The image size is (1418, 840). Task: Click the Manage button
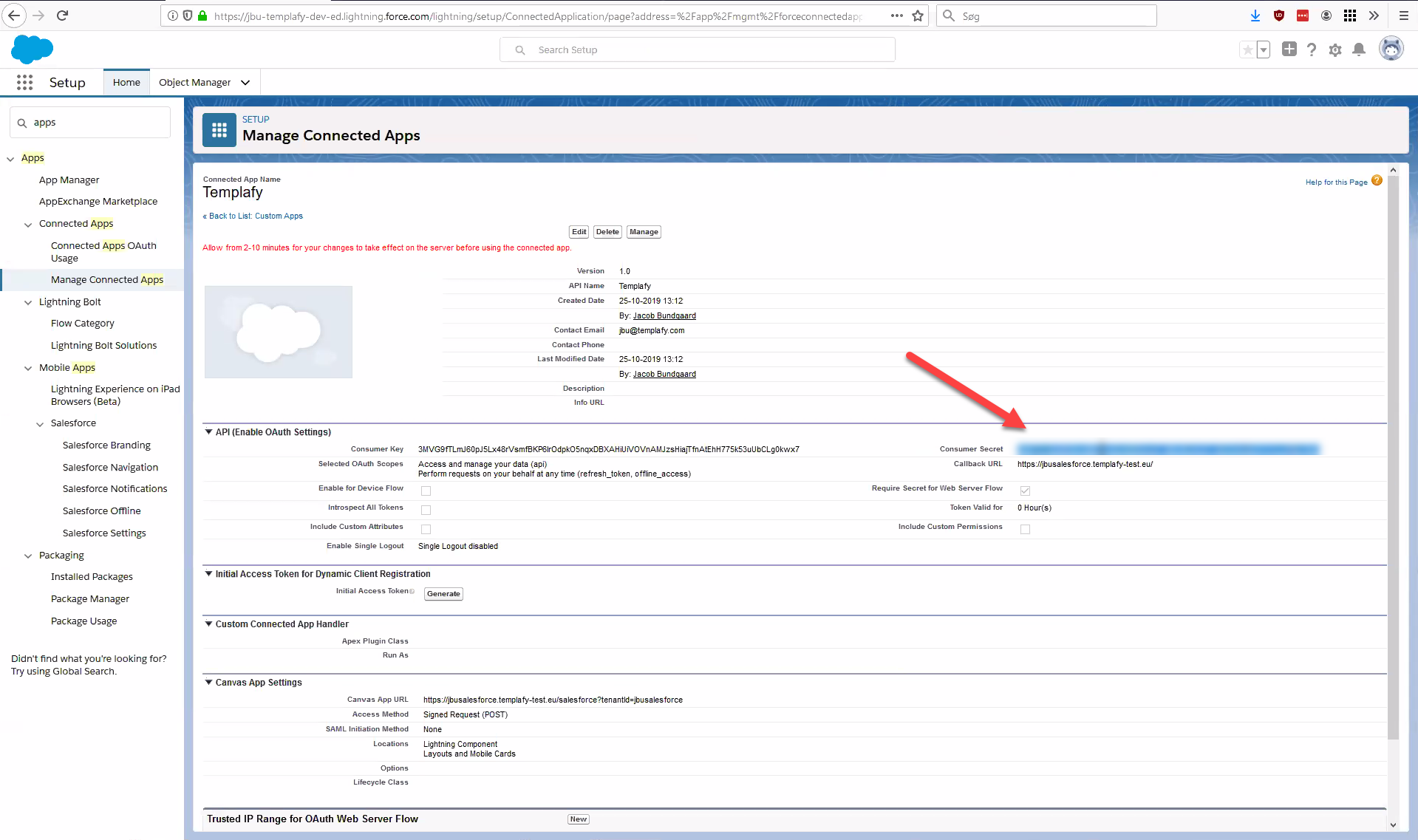pos(644,232)
